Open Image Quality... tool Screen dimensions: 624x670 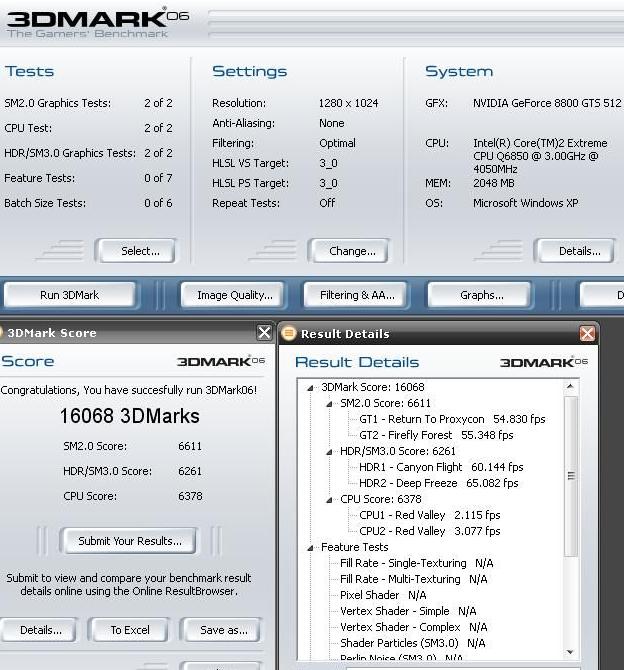coord(233,295)
